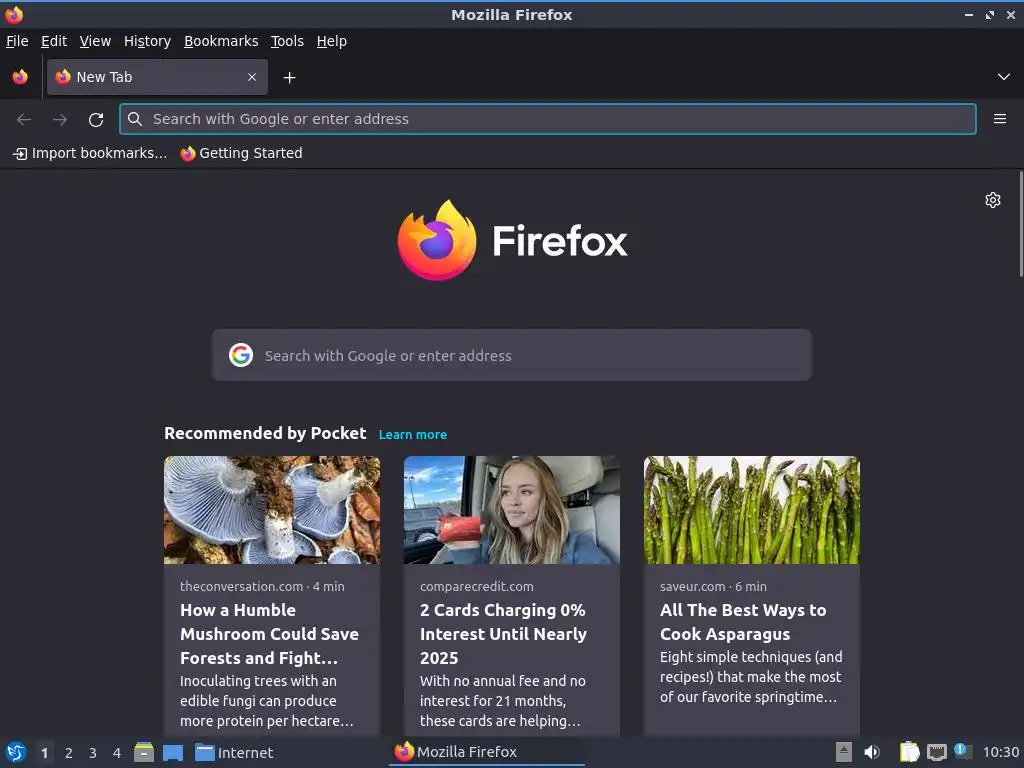Open the Bookmarks menu

click(x=221, y=41)
